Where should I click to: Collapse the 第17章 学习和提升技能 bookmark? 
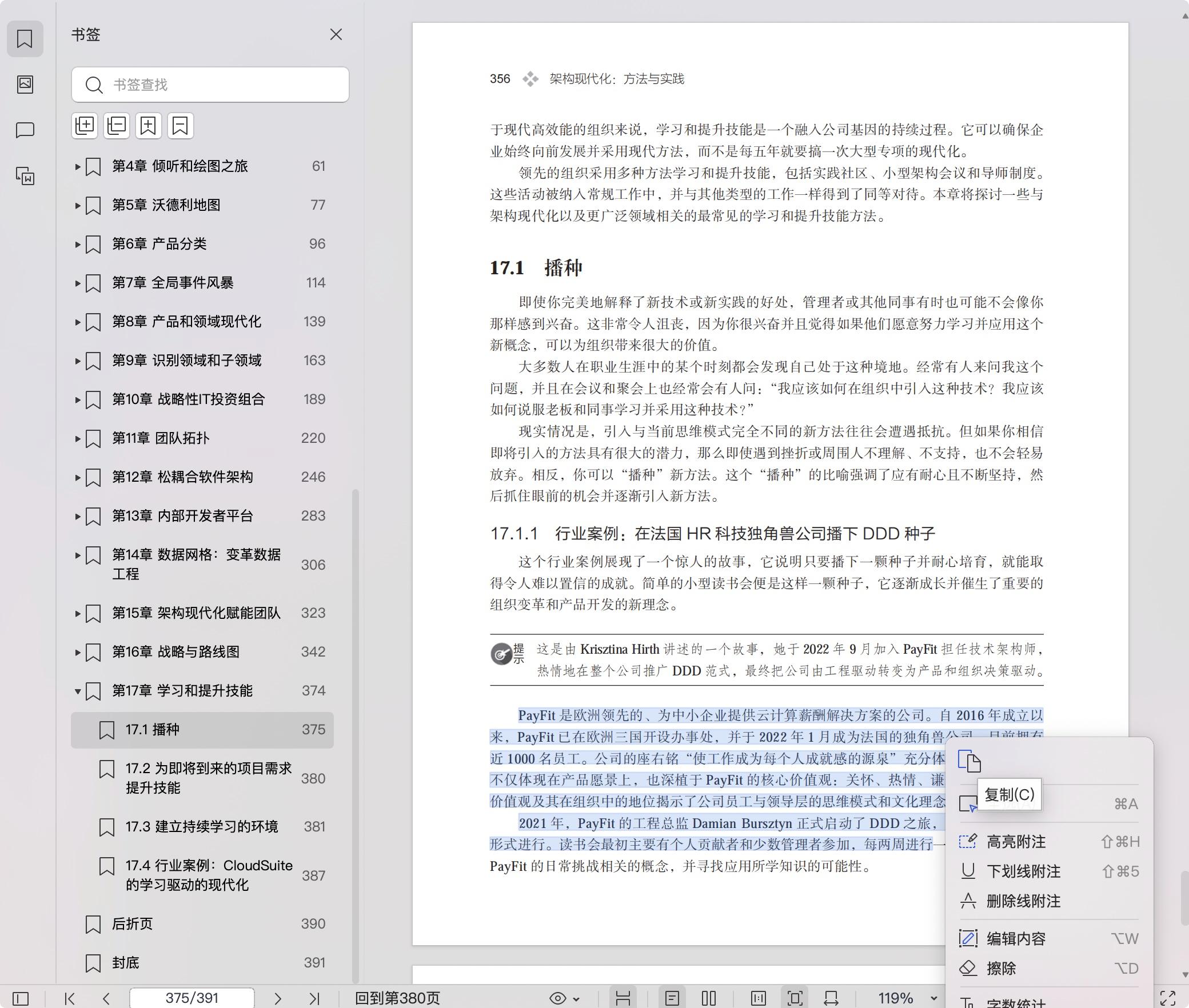(78, 691)
